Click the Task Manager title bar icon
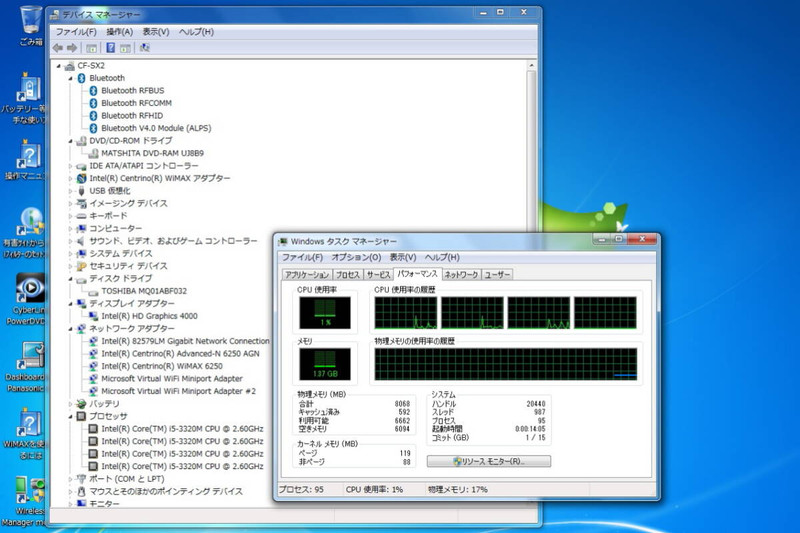The height and width of the screenshot is (533, 800). pos(282,242)
